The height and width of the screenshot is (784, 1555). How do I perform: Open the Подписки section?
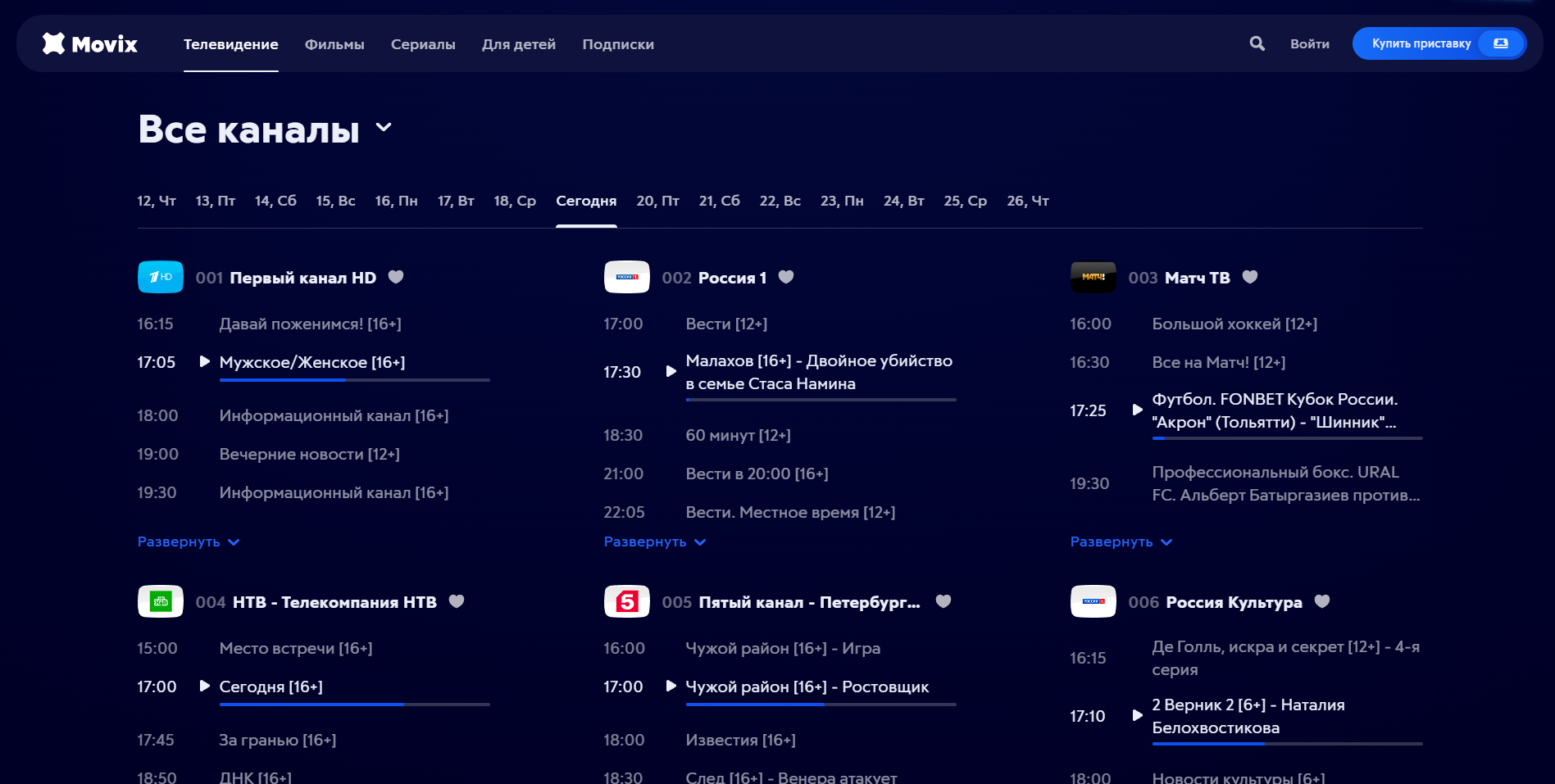click(618, 44)
